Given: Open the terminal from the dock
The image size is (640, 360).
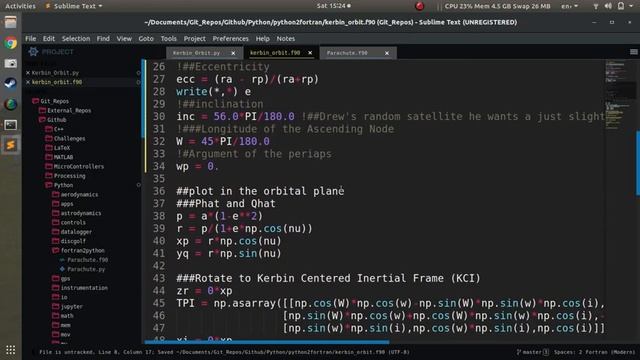Looking at the screenshot, I should click(x=11, y=124).
